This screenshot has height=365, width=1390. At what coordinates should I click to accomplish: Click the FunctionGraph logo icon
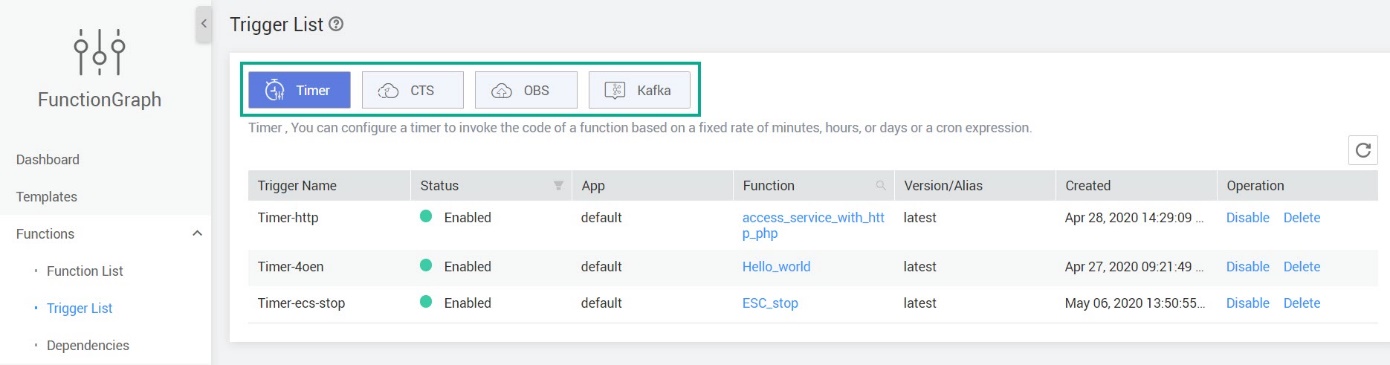[99, 51]
